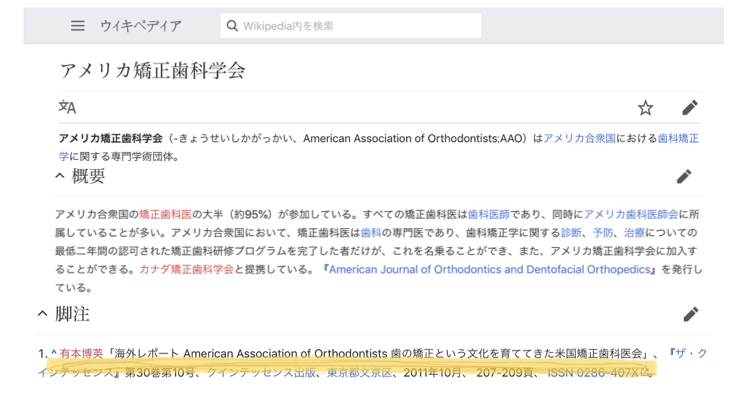Screen dimensions: 738x400
Task: Open the ISSN 0286-407X external link
Action: click(x=598, y=373)
